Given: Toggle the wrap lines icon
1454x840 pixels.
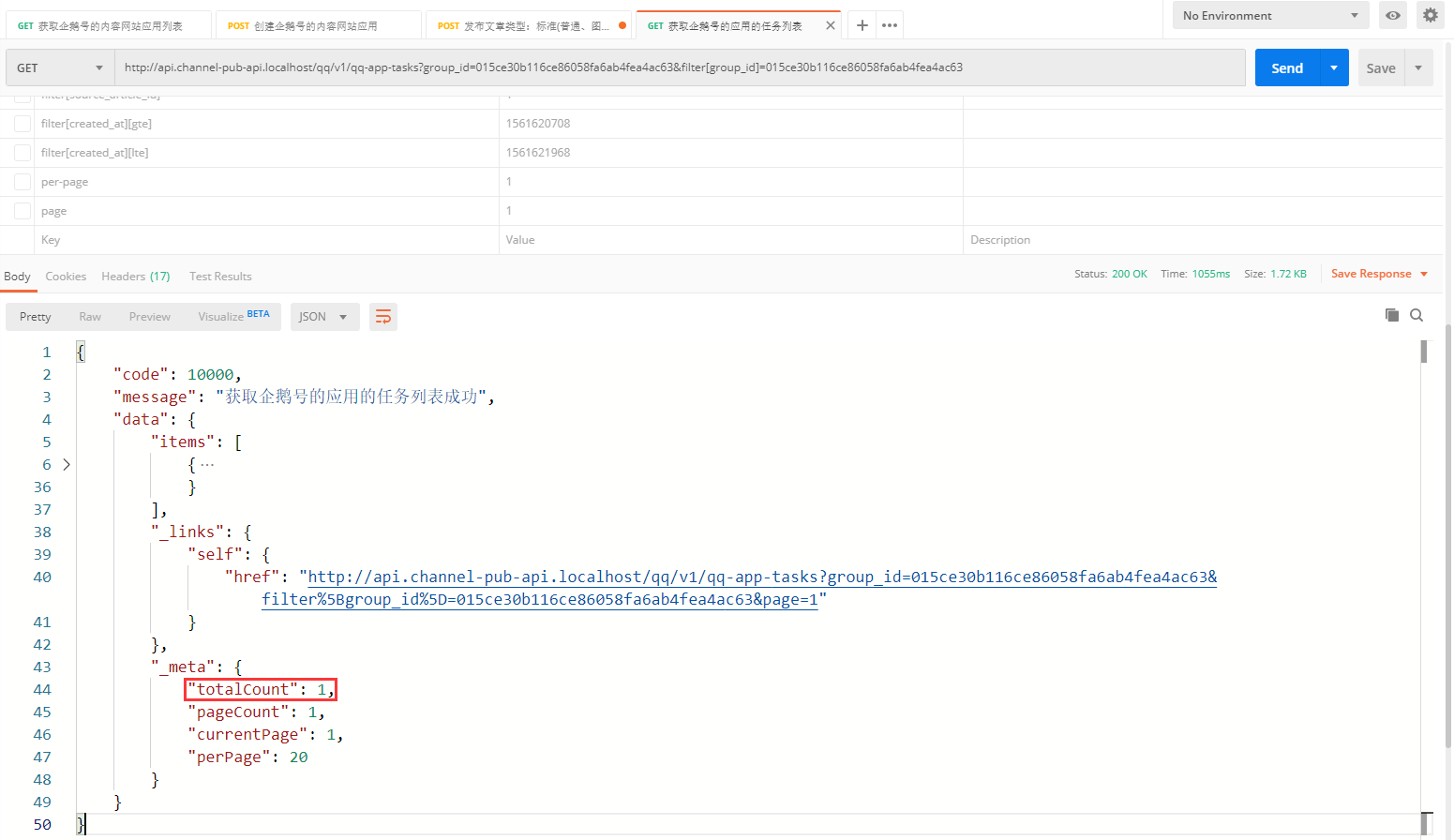Looking at the screenshot, I should coord(383,317).
